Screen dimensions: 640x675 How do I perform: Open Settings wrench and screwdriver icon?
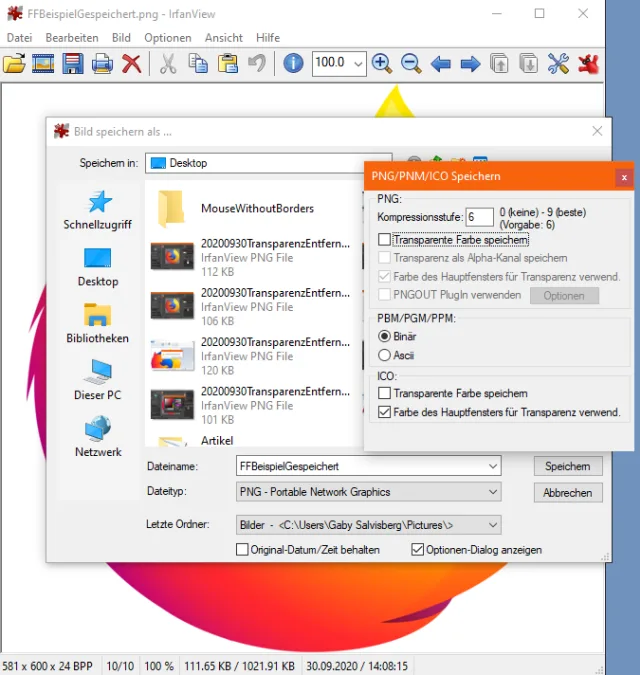pyautogui.click(x=558, y=64)
